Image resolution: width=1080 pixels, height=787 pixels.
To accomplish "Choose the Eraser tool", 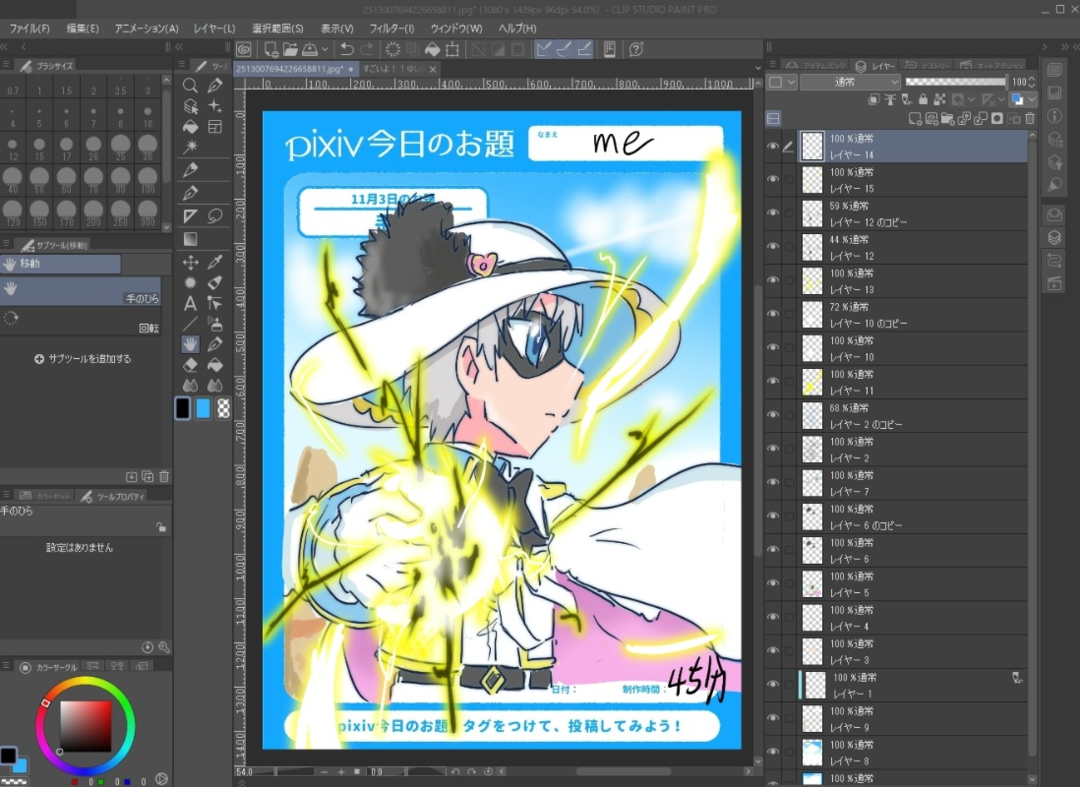I will (x=190, y=365).
